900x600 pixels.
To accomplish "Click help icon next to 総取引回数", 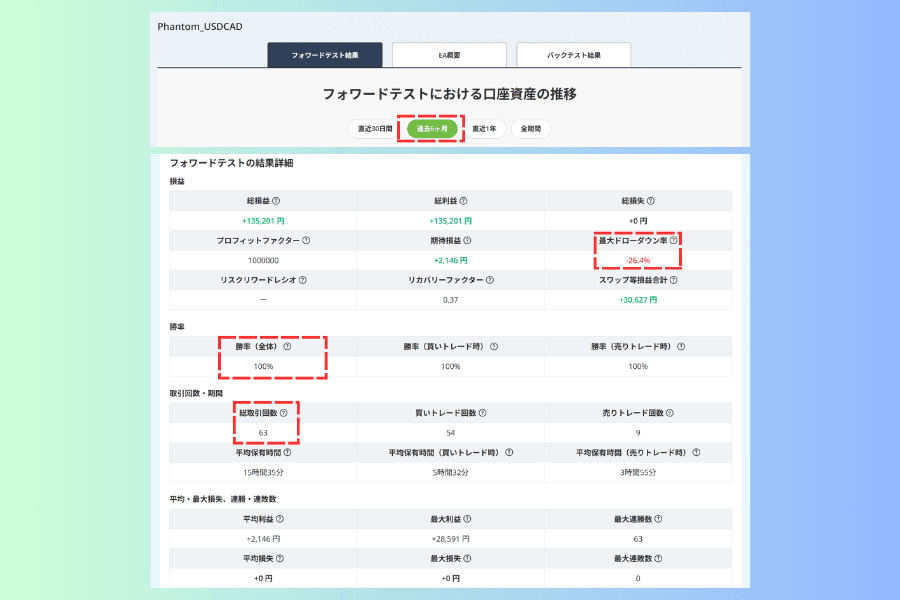I will tap(284, 413).
